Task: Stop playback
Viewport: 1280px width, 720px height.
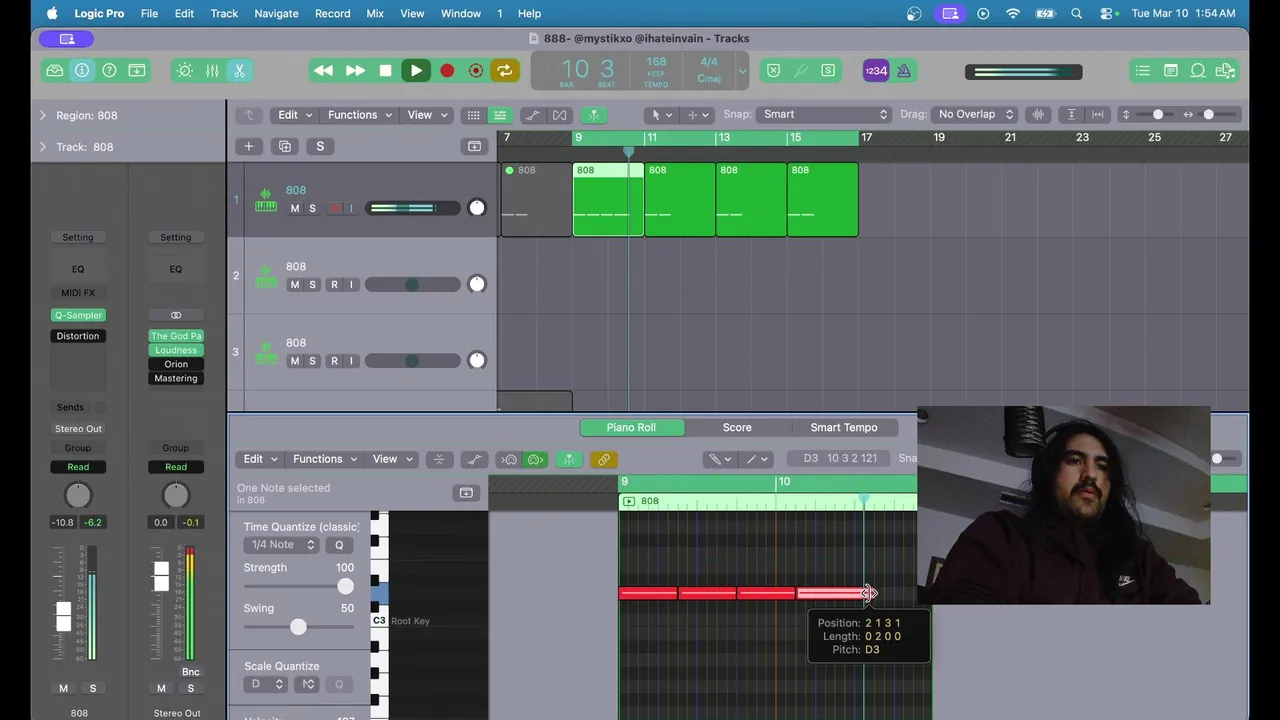Action: click(385, 71)
